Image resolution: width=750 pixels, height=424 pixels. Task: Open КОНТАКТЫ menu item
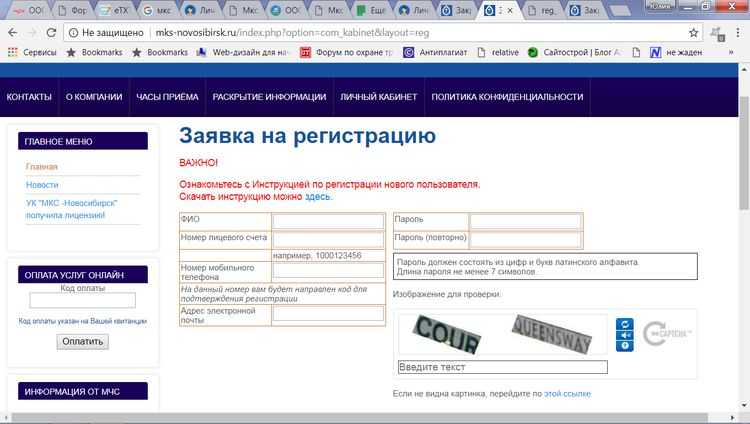point(29,97)
